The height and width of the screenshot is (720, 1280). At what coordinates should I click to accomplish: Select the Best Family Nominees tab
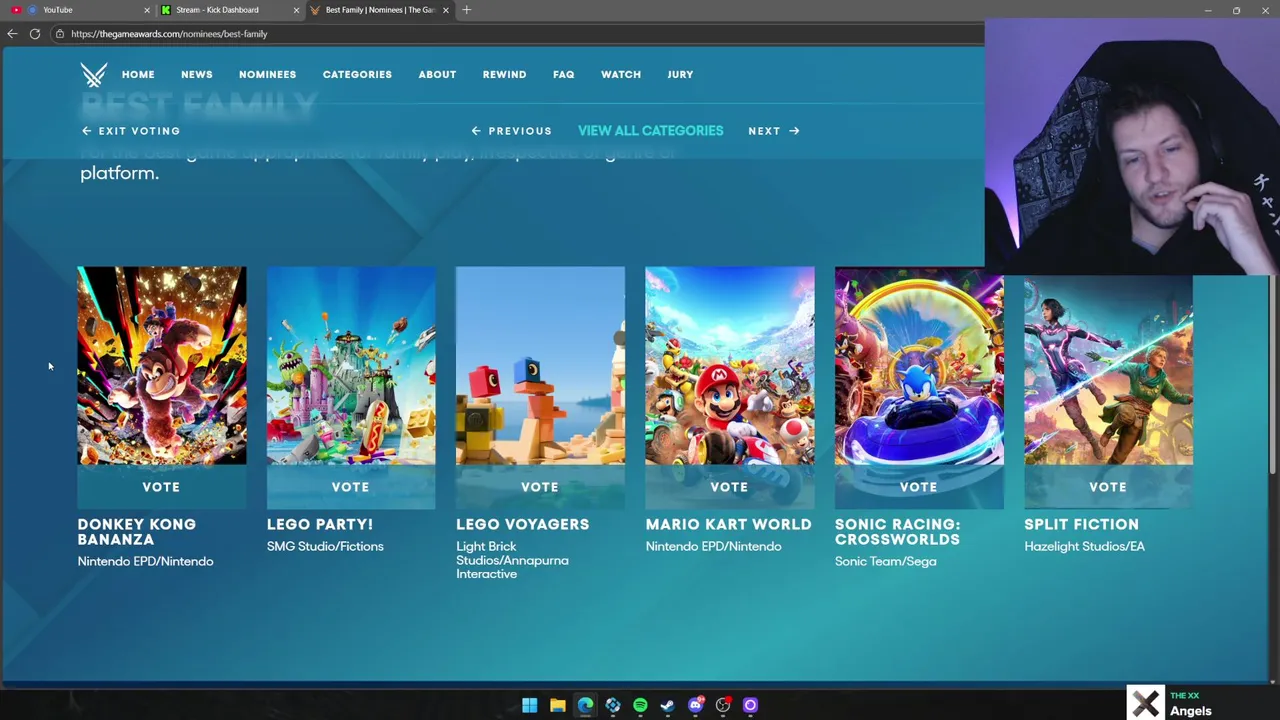tap(379, 10)
